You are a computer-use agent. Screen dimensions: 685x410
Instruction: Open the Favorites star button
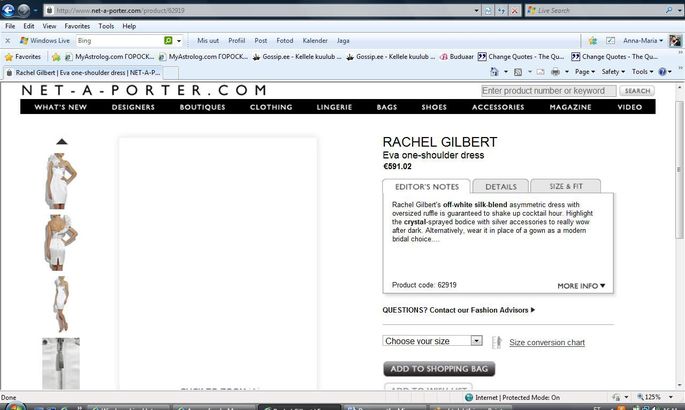pyautogui.click(x=23, y=57)
